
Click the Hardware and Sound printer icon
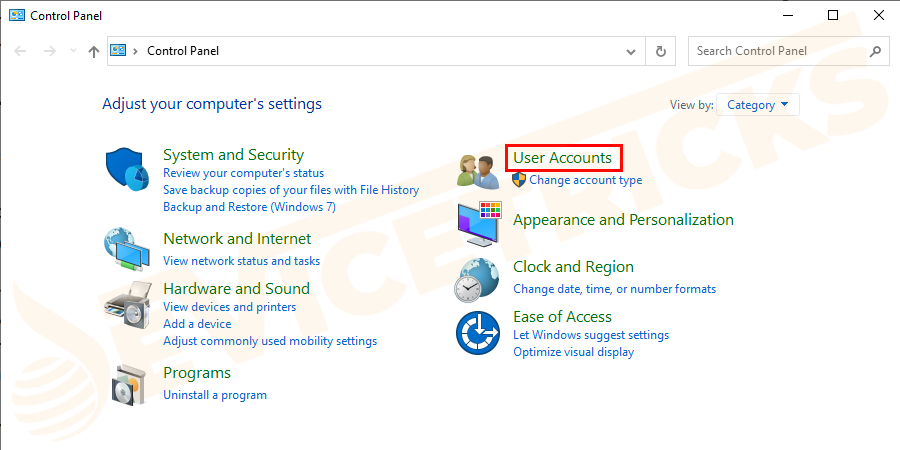point(127,305)
